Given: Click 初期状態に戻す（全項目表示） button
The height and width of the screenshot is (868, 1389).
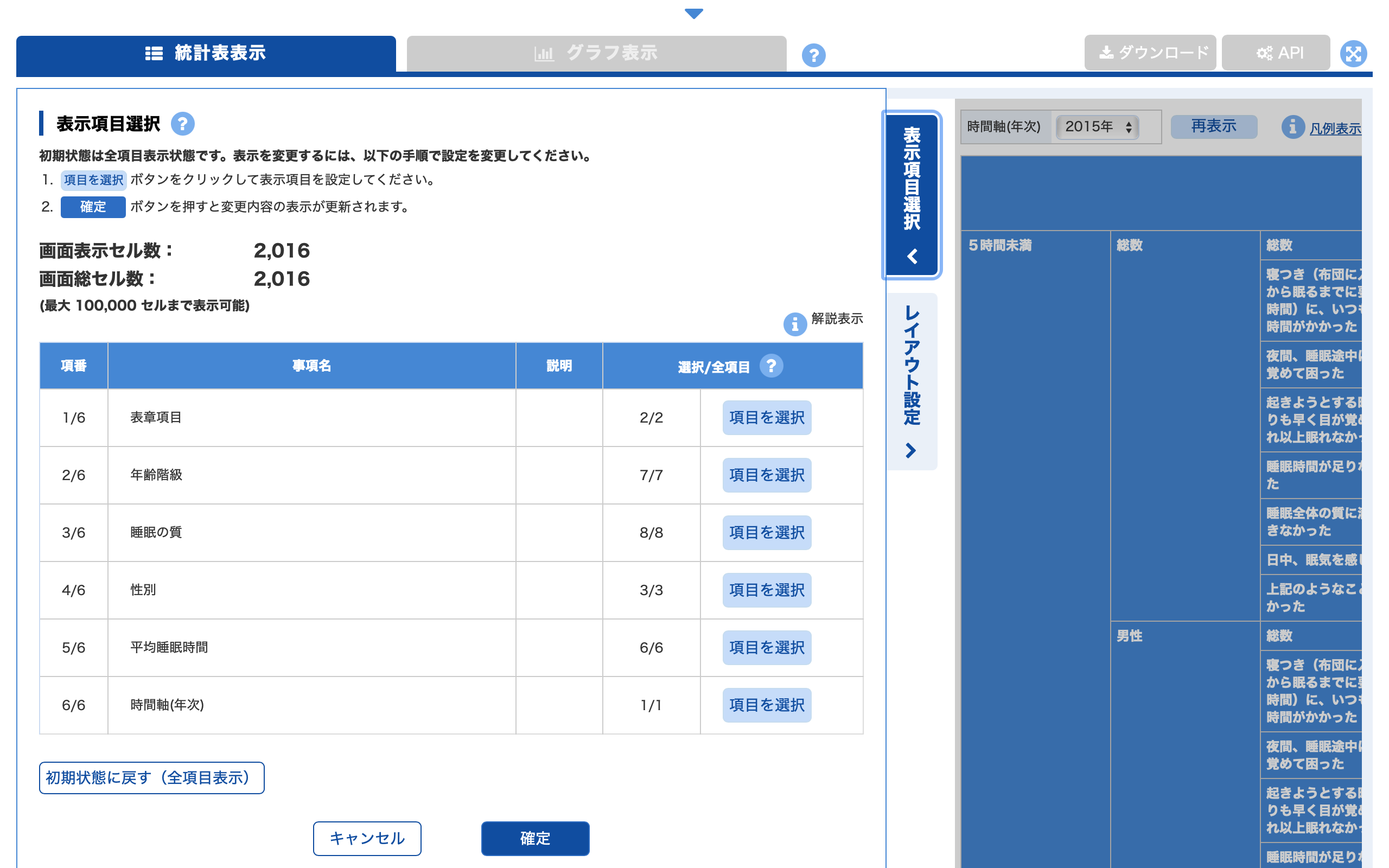Looking at the screenshot, I should point(151,777).
